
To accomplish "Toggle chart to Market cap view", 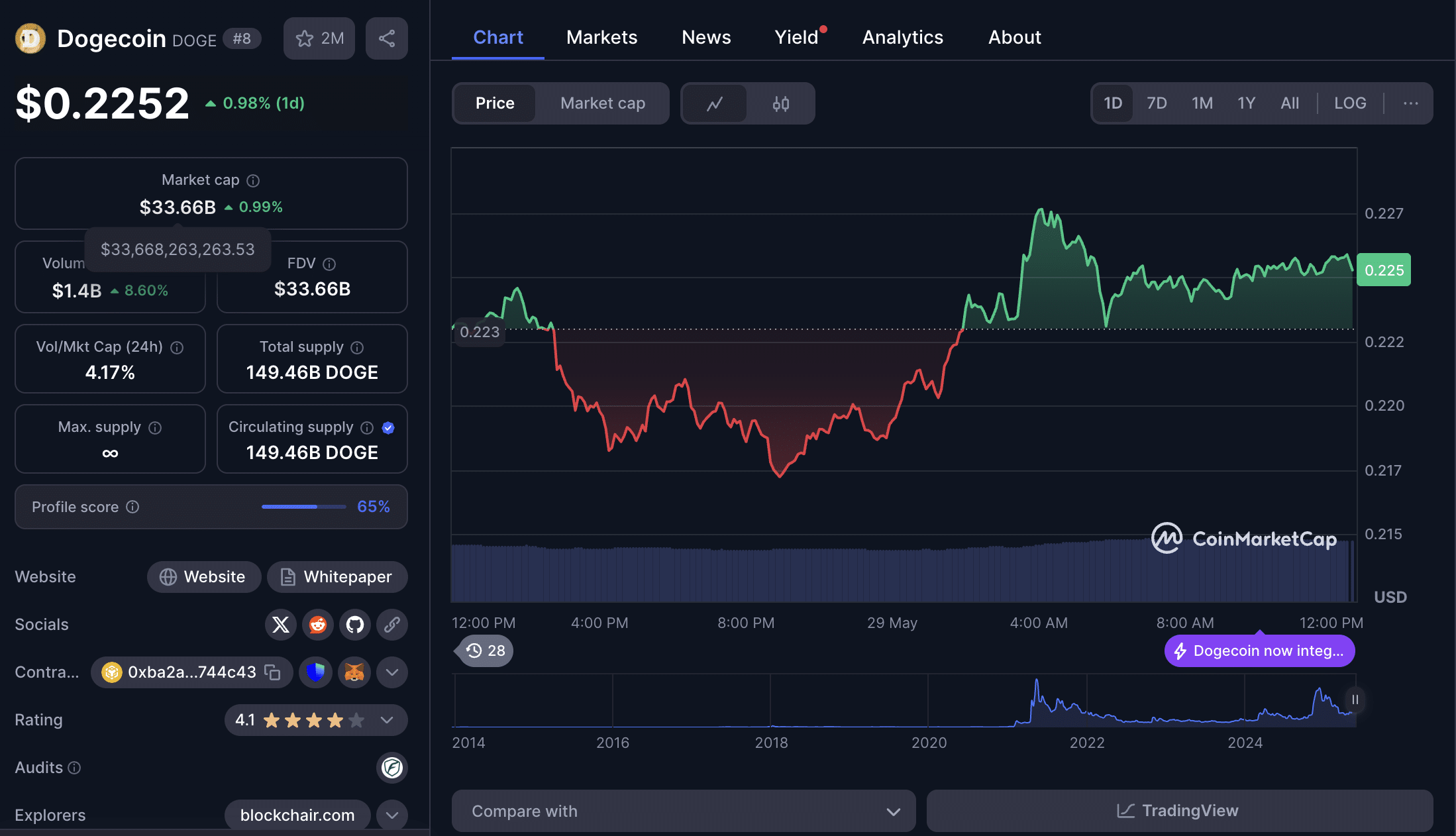I will coord(602,103).
